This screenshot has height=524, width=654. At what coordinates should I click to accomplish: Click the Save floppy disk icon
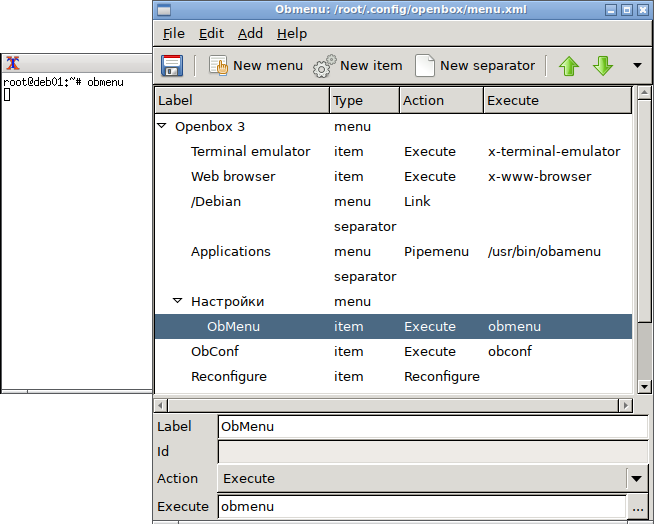[x=172, y=66]
